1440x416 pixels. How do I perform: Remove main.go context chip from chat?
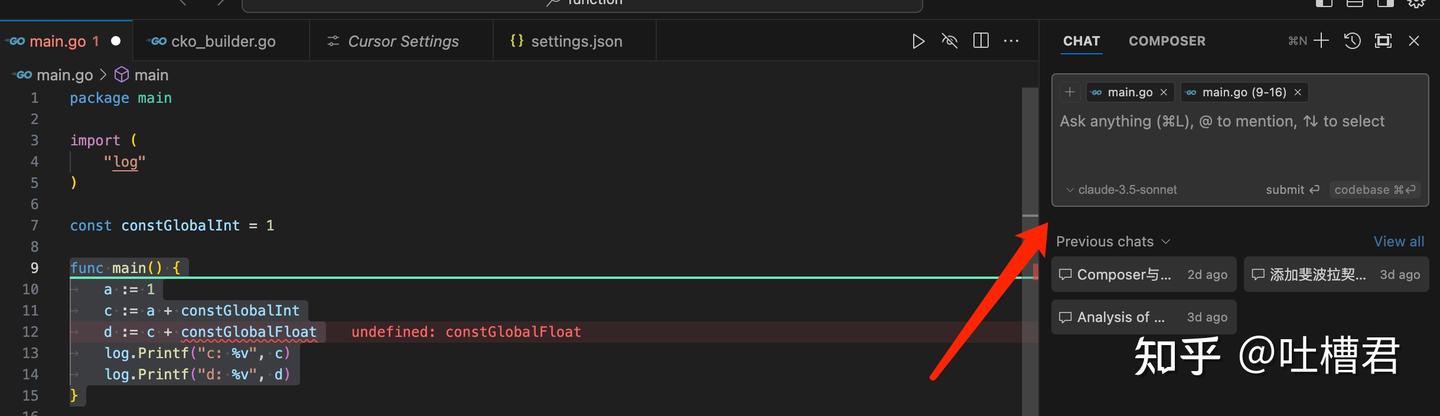point(1163,92)
